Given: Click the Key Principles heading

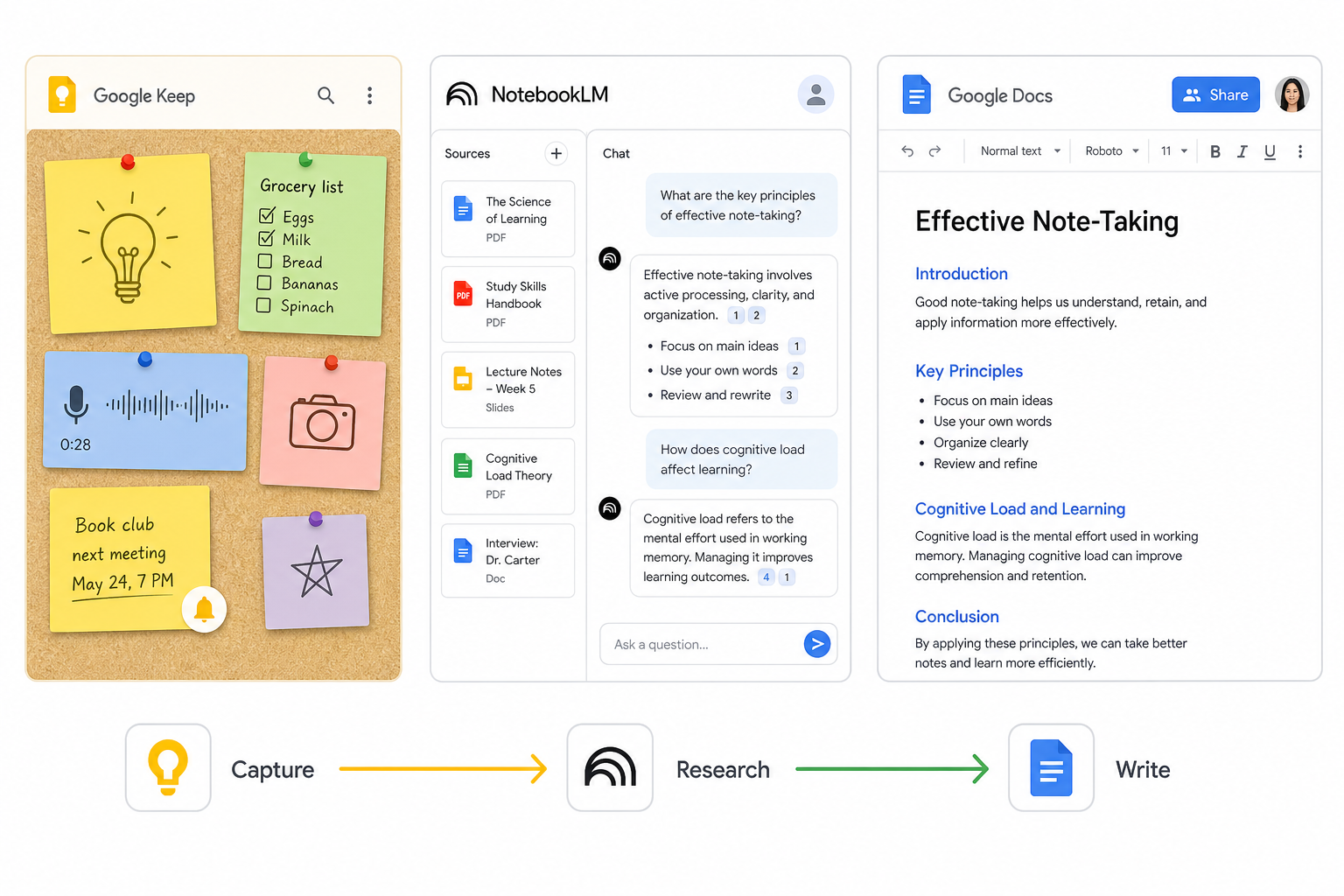Looking at the screenshot, I should 969,371.
